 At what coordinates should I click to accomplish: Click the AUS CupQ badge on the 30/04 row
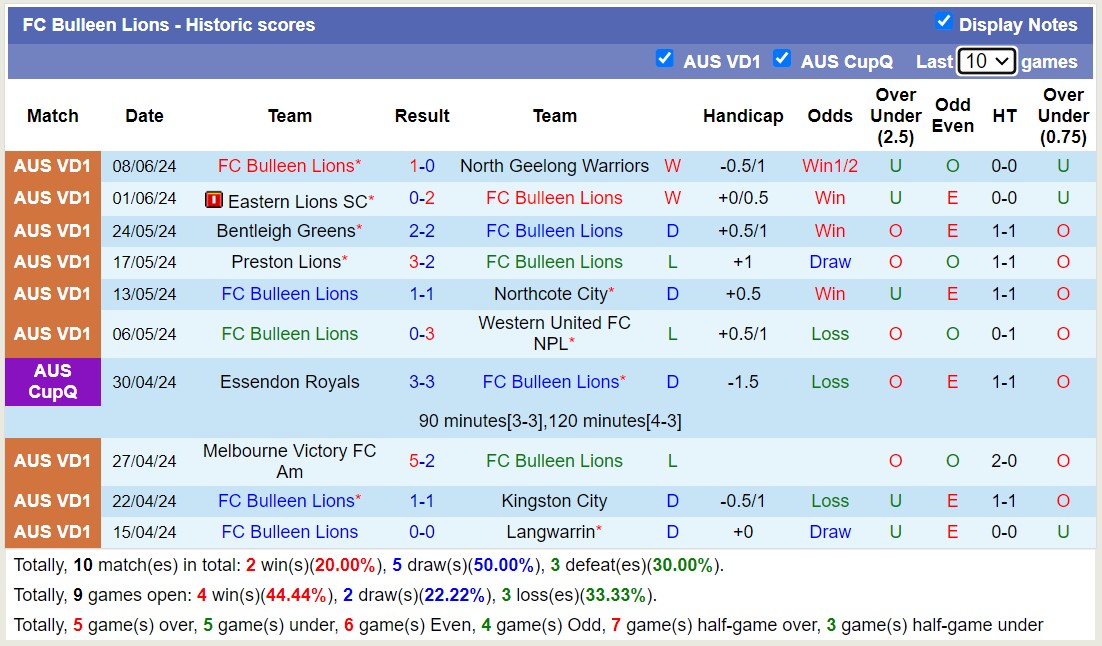52,382
